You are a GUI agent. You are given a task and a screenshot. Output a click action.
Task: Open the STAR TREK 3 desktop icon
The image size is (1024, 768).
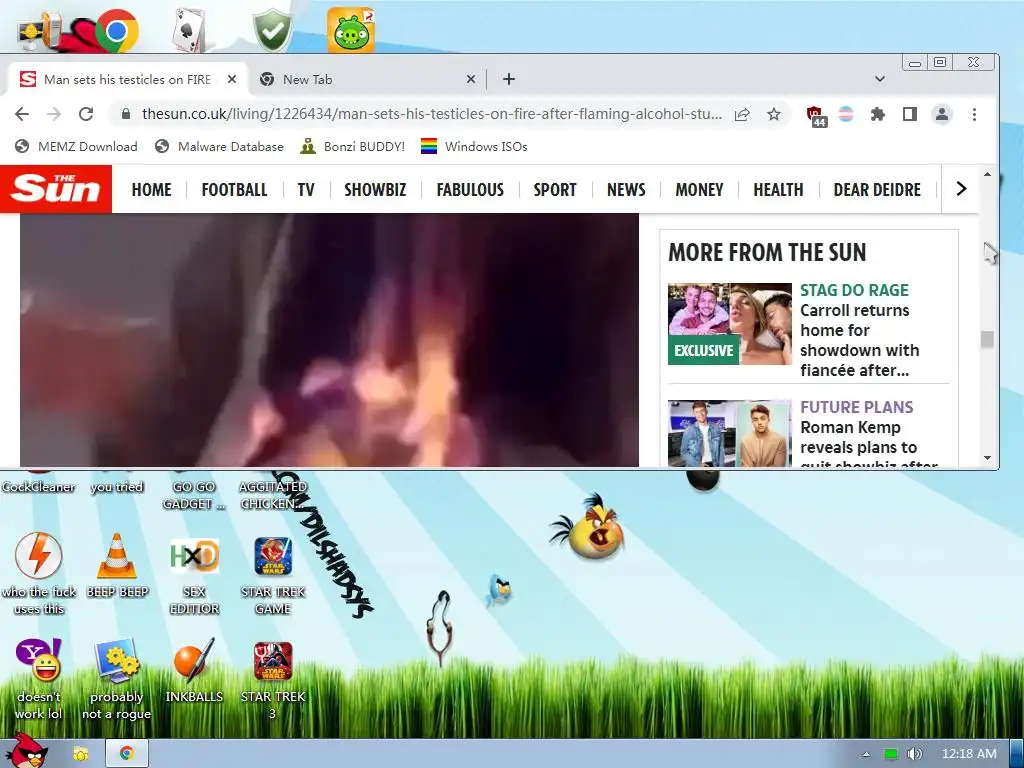pyautogui.click(x=273, y=679)
